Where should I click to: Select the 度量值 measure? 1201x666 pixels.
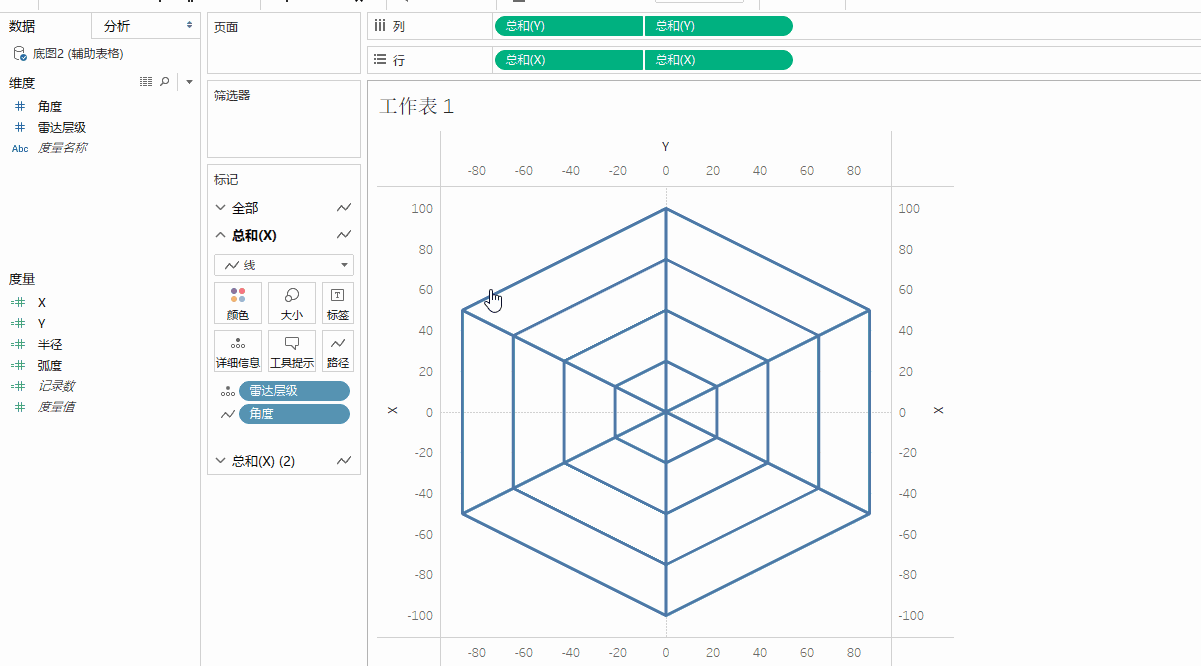(x=56, y=407)
